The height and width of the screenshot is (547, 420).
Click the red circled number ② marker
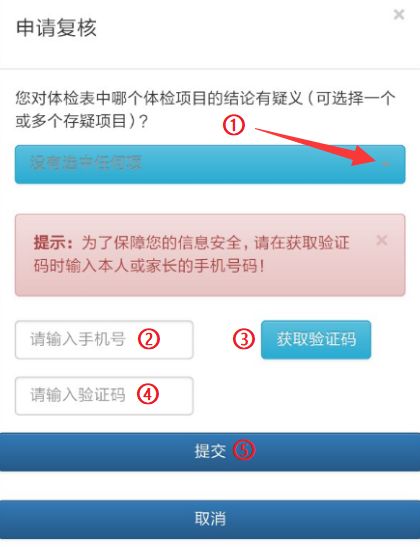(x=149, y=339)
